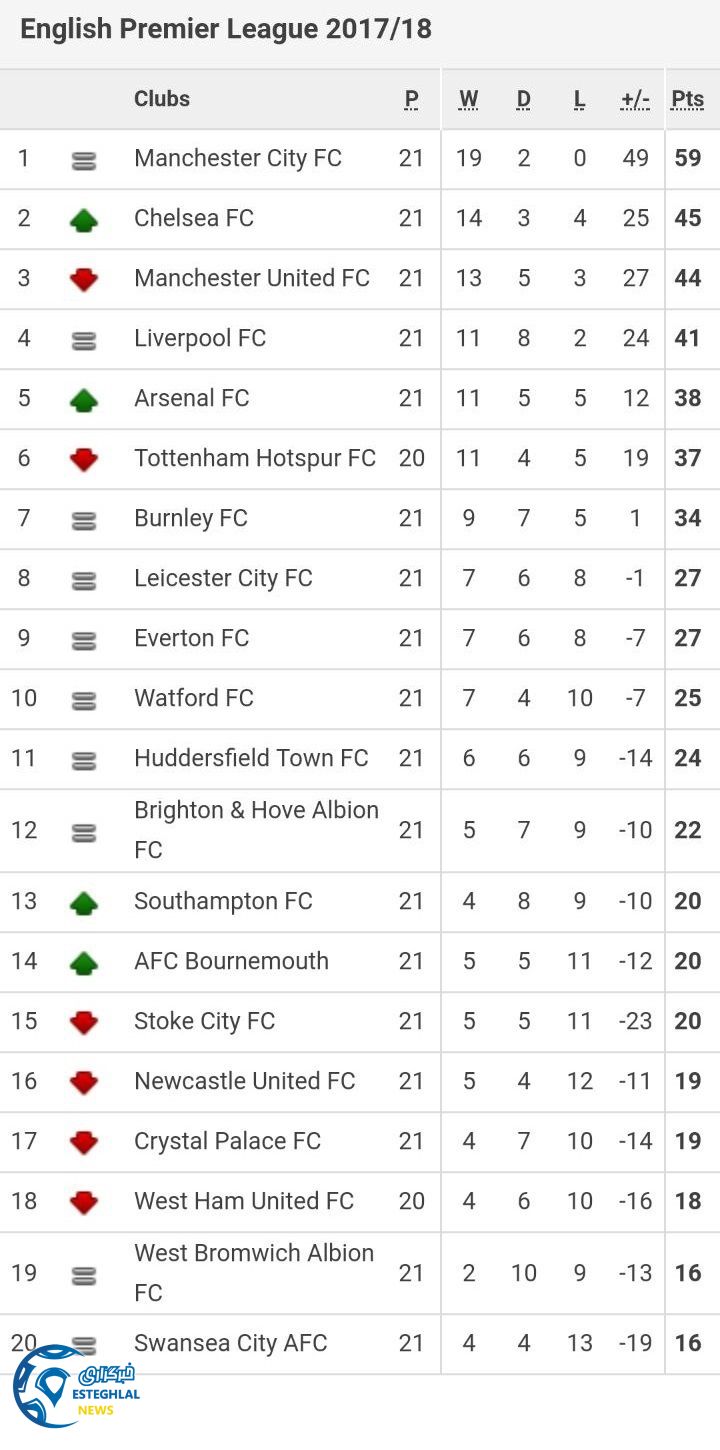The width and height of the screenshot is (720, 1450).
Task: Click Arsenal FC's green rising arrow
Action: pyautogui.click(x=84, y=399)
